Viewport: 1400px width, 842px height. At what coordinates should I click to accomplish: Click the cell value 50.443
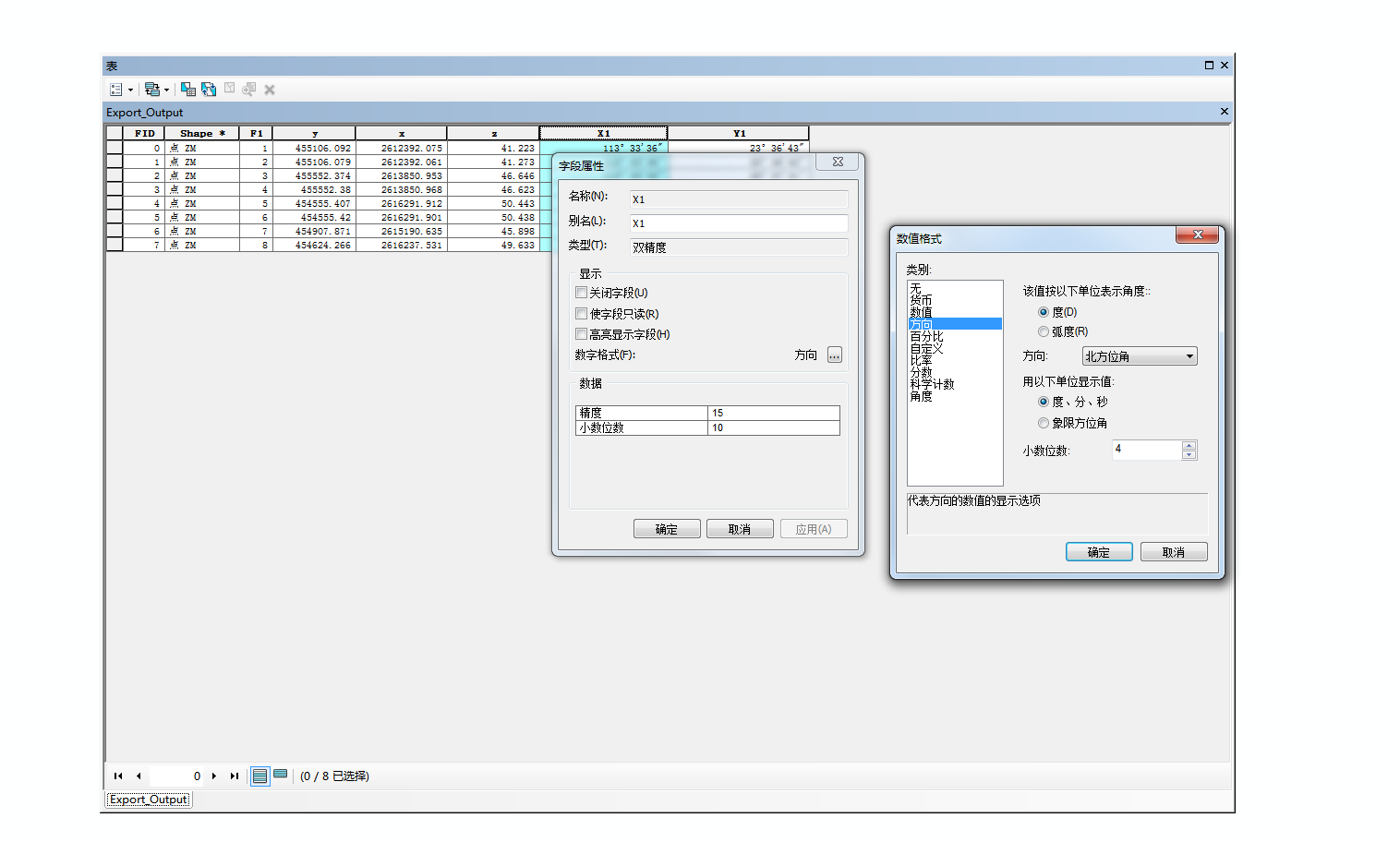[493, 203]
